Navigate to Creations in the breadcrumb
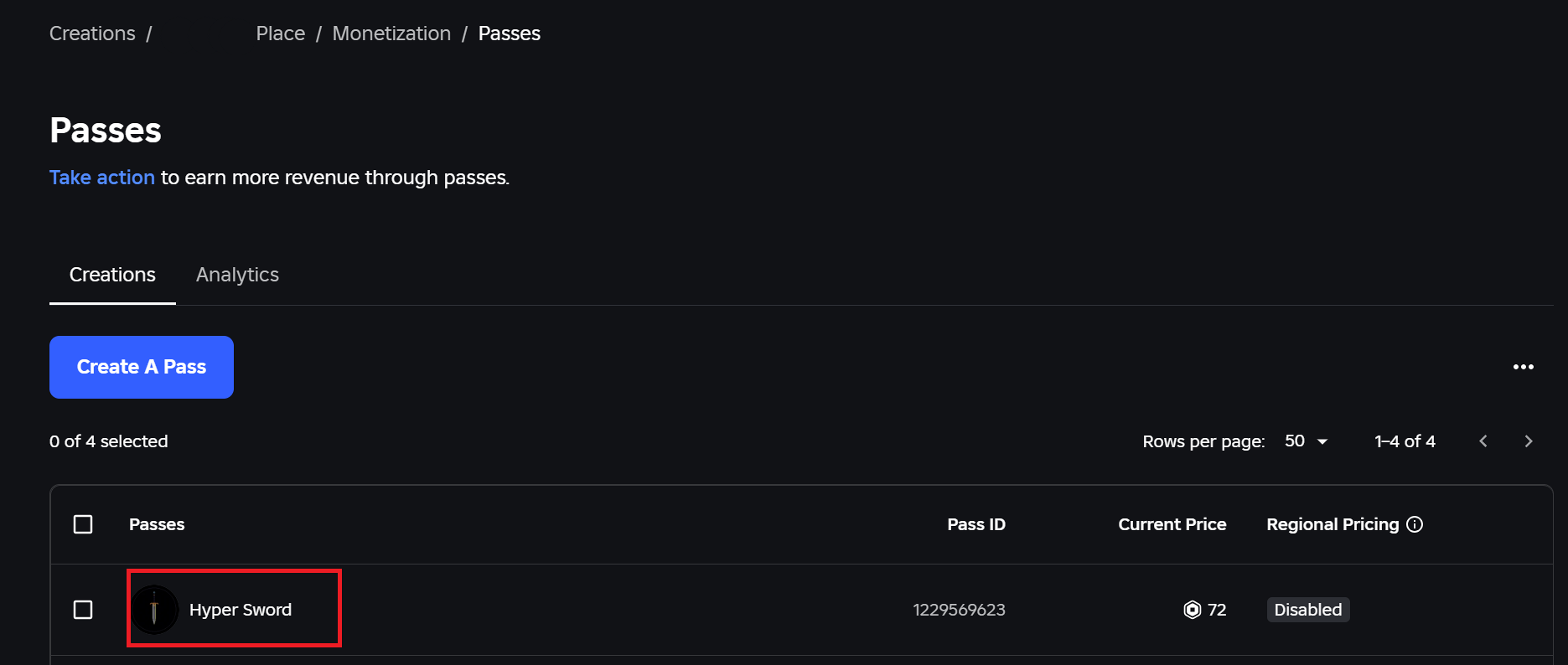 tap(92, 34)
